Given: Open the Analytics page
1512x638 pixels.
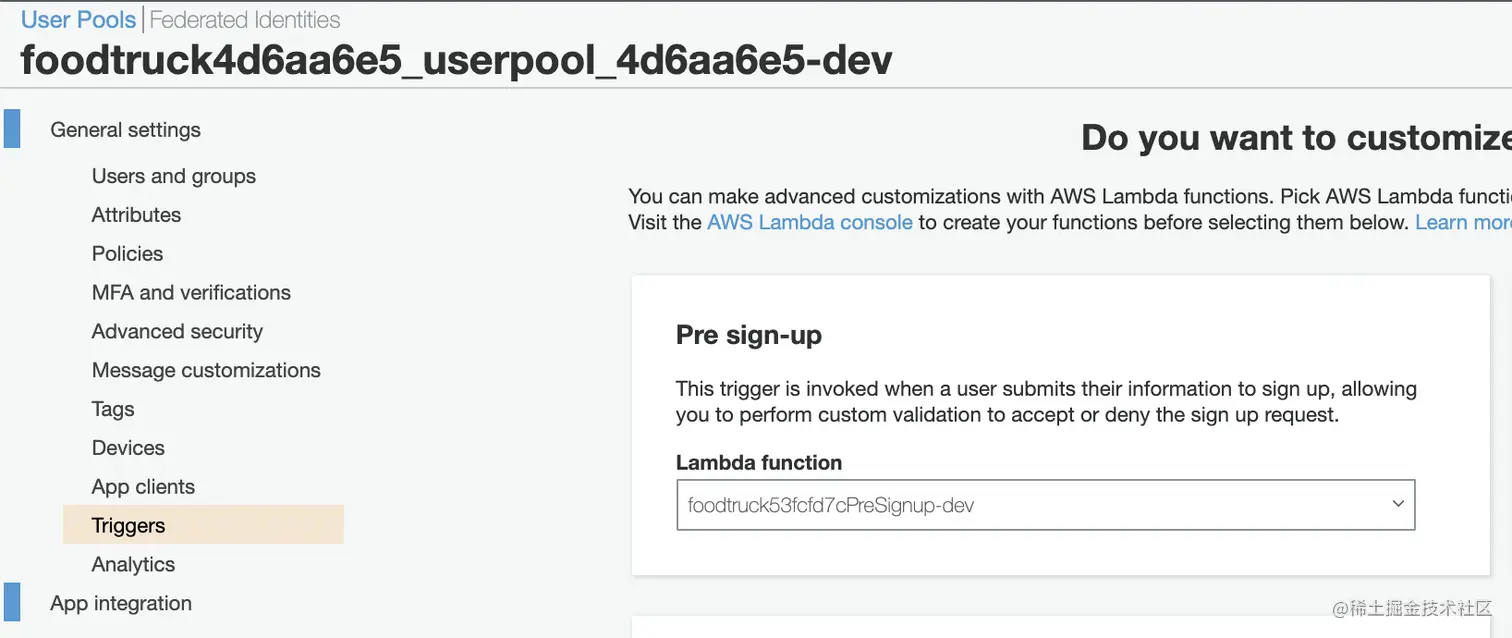Looking at the screenshot, I should (x=133, y=563).
